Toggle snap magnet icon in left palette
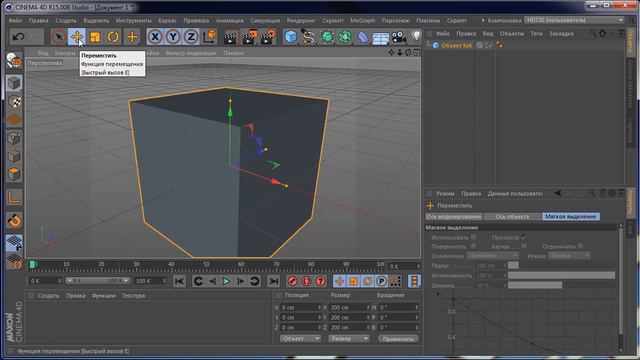 point(14,221)
